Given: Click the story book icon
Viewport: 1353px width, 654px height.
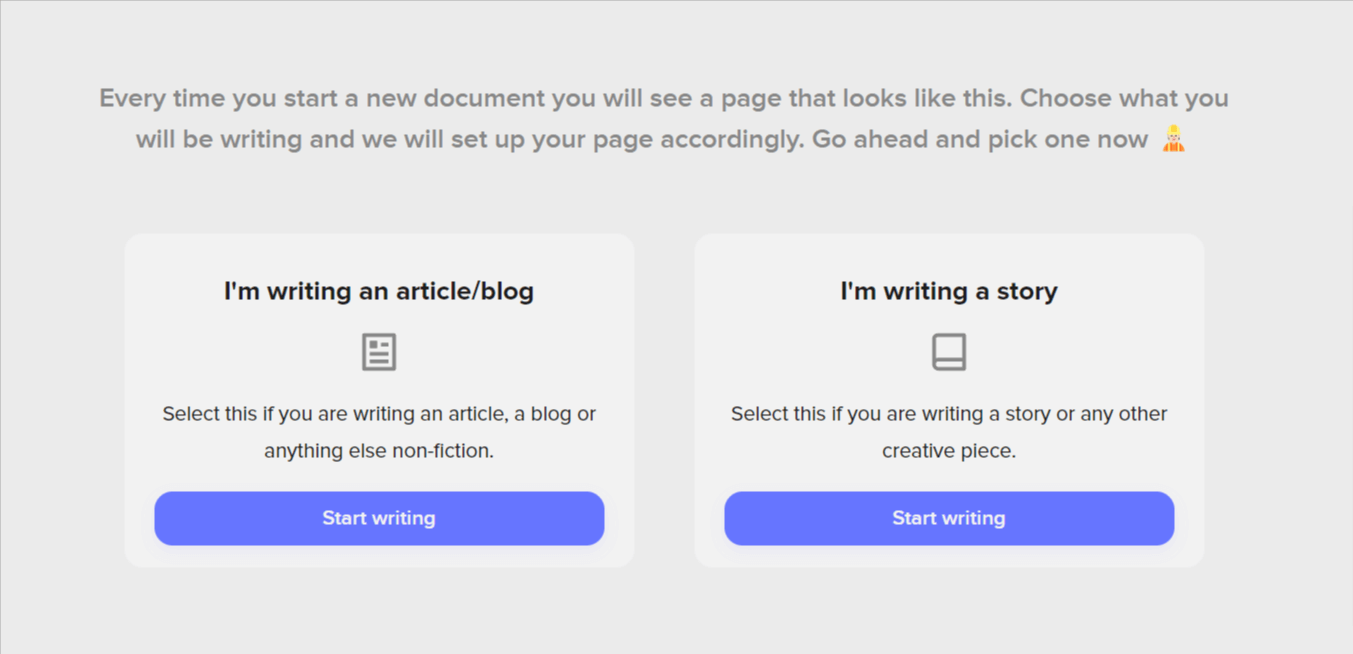Looking at the screenshot, I should tap(949, 352).
